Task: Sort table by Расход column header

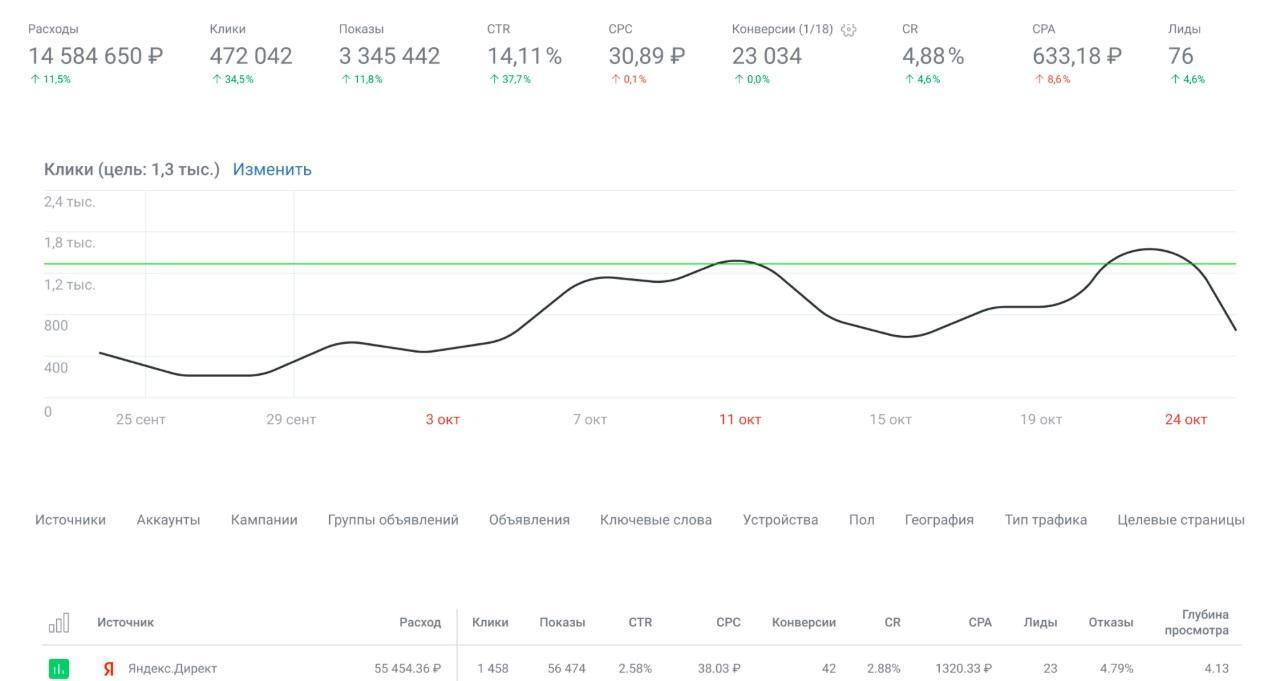Action: [x=420, y=622]
